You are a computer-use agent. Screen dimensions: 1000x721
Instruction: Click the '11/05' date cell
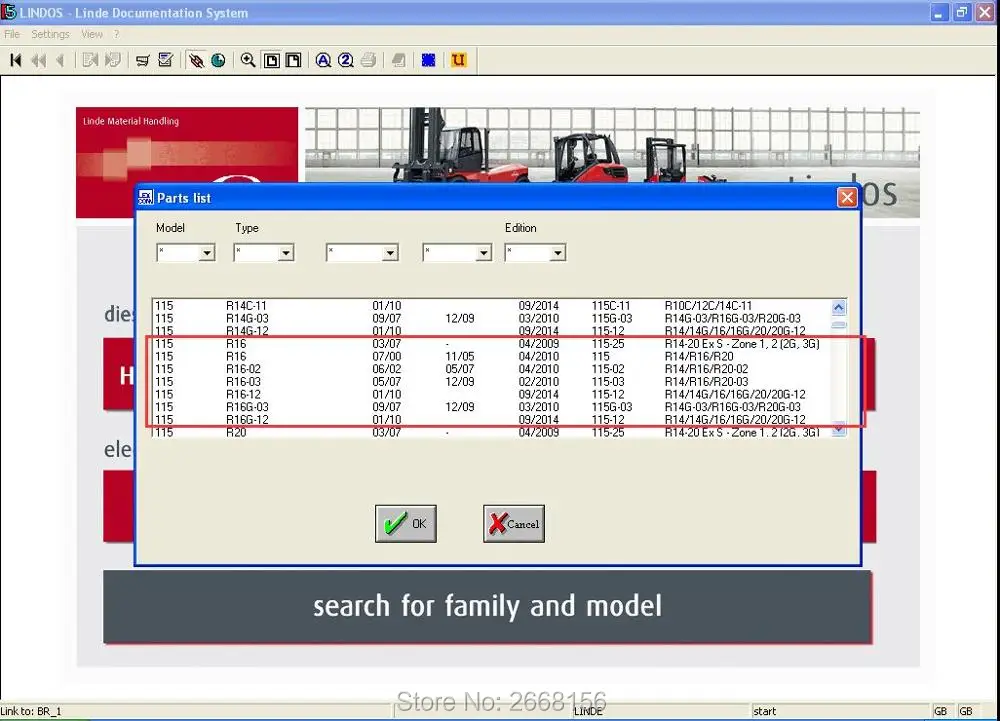[x=459, y=356]
